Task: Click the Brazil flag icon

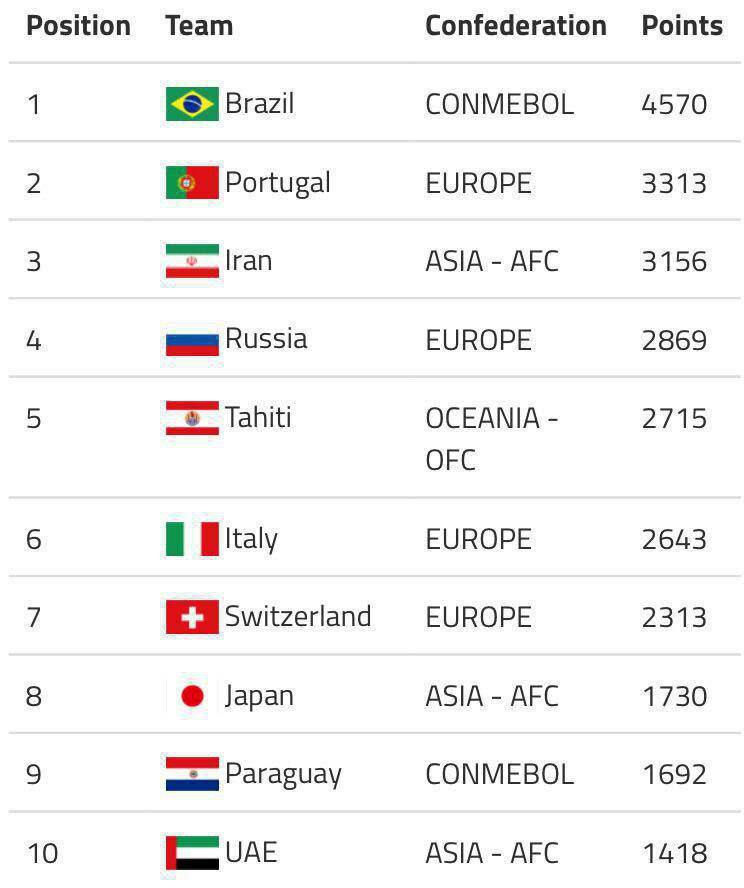Action: pos(192,104)
